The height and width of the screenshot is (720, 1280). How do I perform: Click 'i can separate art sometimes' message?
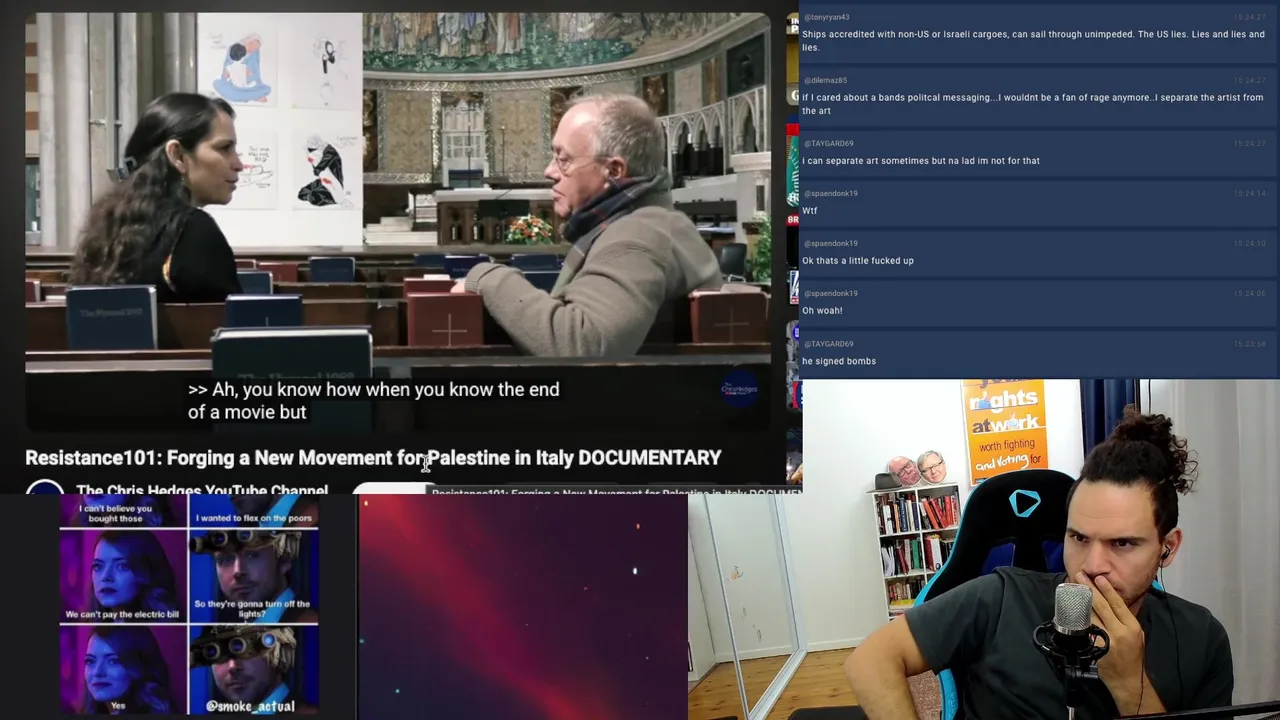[921, 160]
